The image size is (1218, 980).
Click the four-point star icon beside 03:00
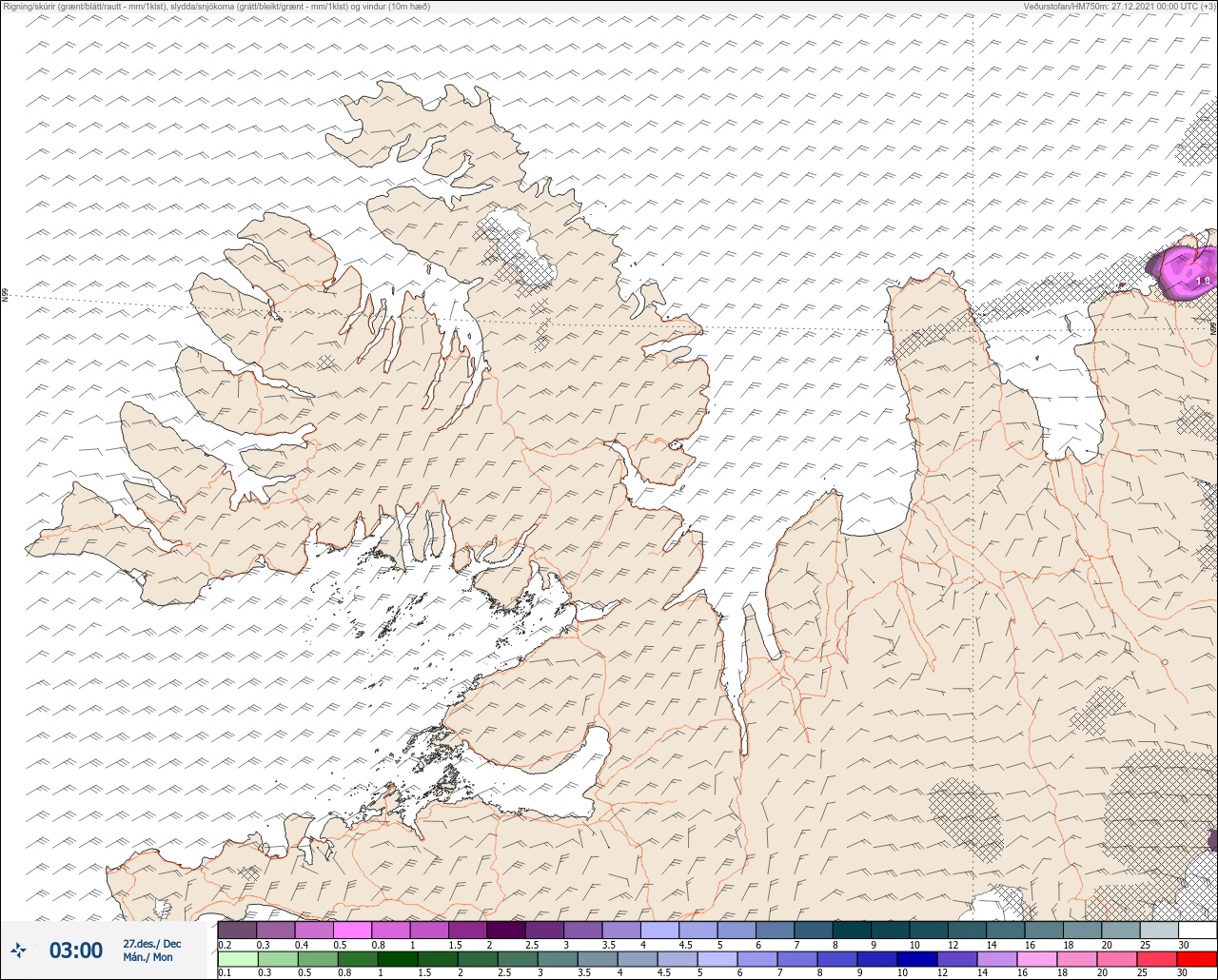pyautogui.click(x=19, y=950)
